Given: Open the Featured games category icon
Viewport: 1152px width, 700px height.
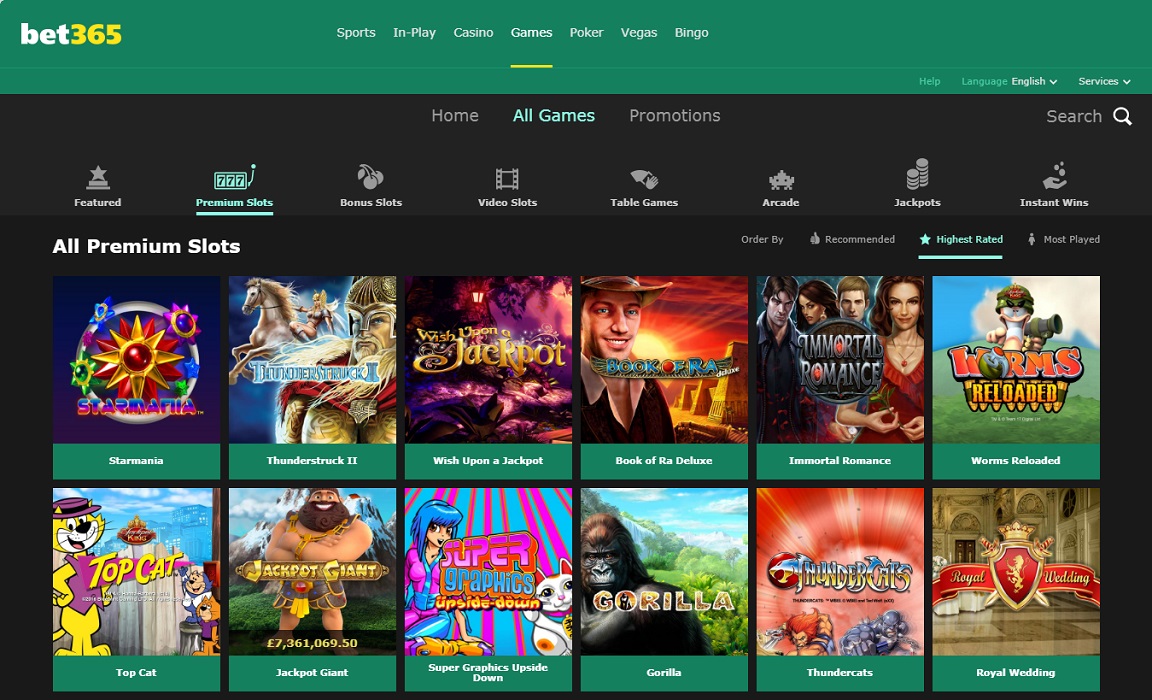Looking at the screenshot, I should (x=97, y=179).
